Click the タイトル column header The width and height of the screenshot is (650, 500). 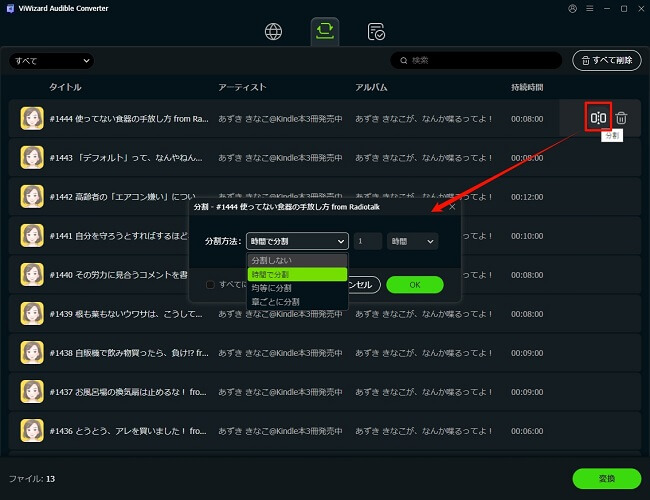(65, 87)
